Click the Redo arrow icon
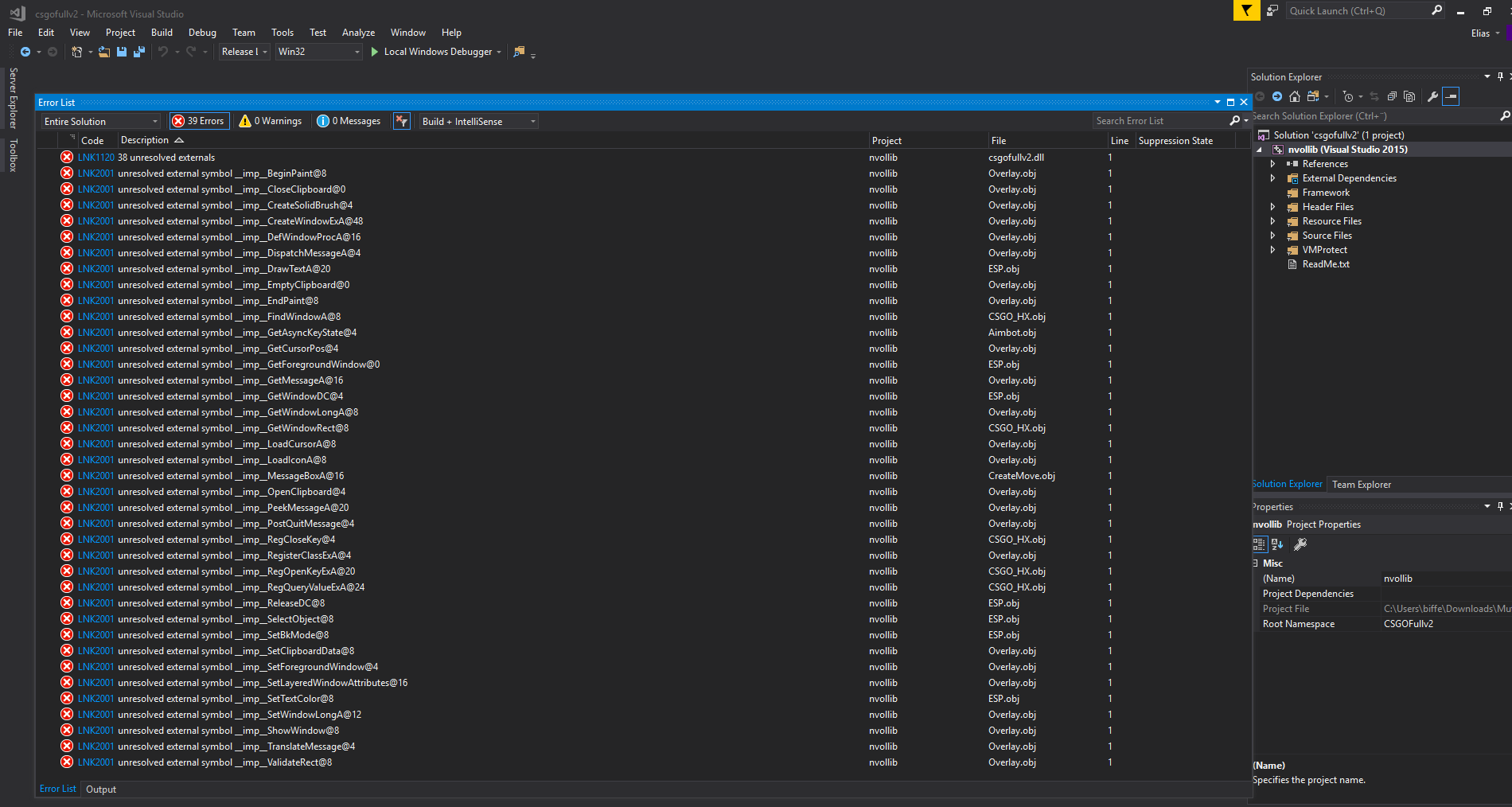1512x807 pixels. click(x=191, y=52)
